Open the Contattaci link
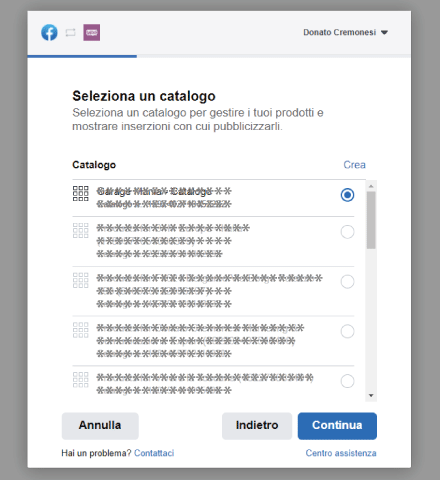The image size is (440, 480). click(154, 453)
